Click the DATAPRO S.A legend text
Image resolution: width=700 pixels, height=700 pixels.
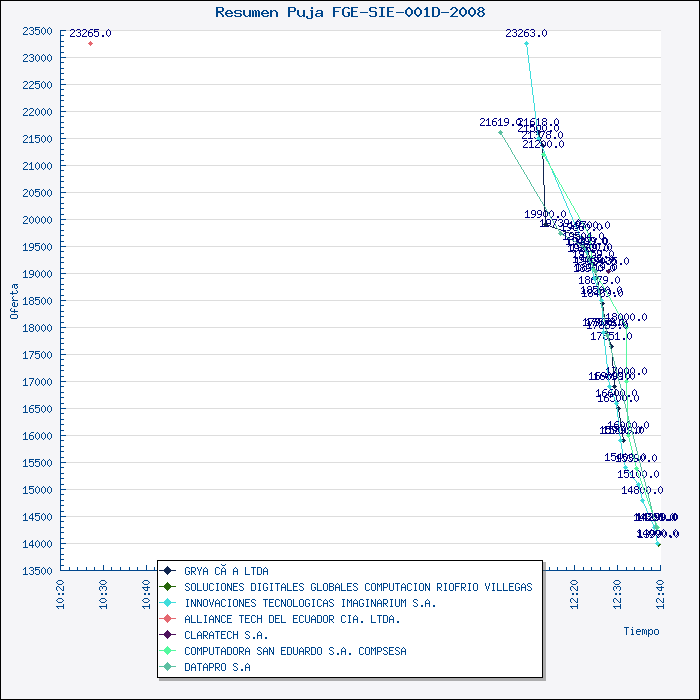[x=217, y=667]
